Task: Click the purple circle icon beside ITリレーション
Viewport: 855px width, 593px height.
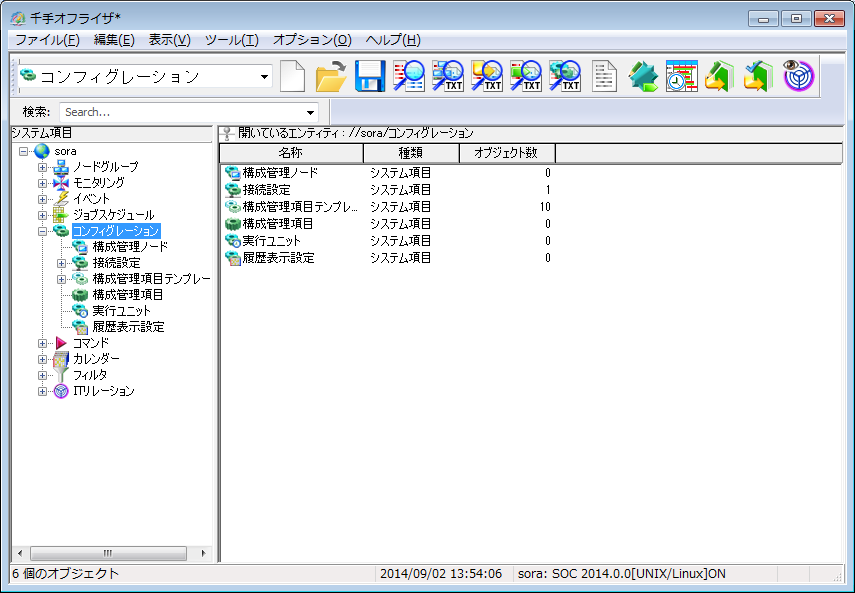Action: coord(61,391)
